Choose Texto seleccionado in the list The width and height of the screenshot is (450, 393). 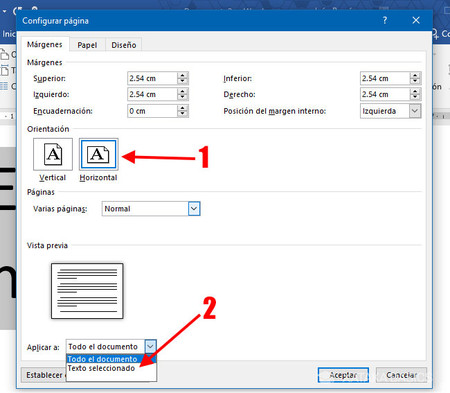(x=111, y=368)
